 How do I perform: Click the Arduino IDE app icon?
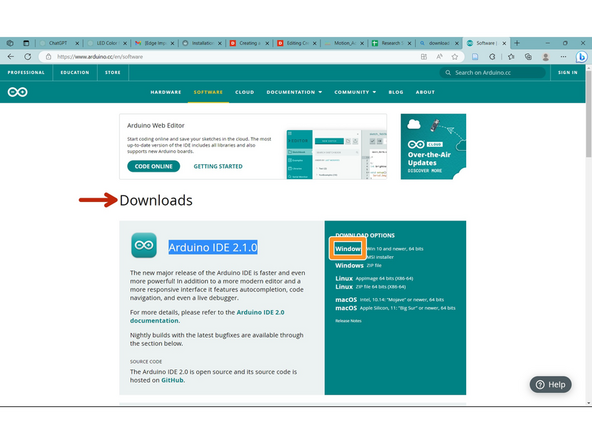144,245
